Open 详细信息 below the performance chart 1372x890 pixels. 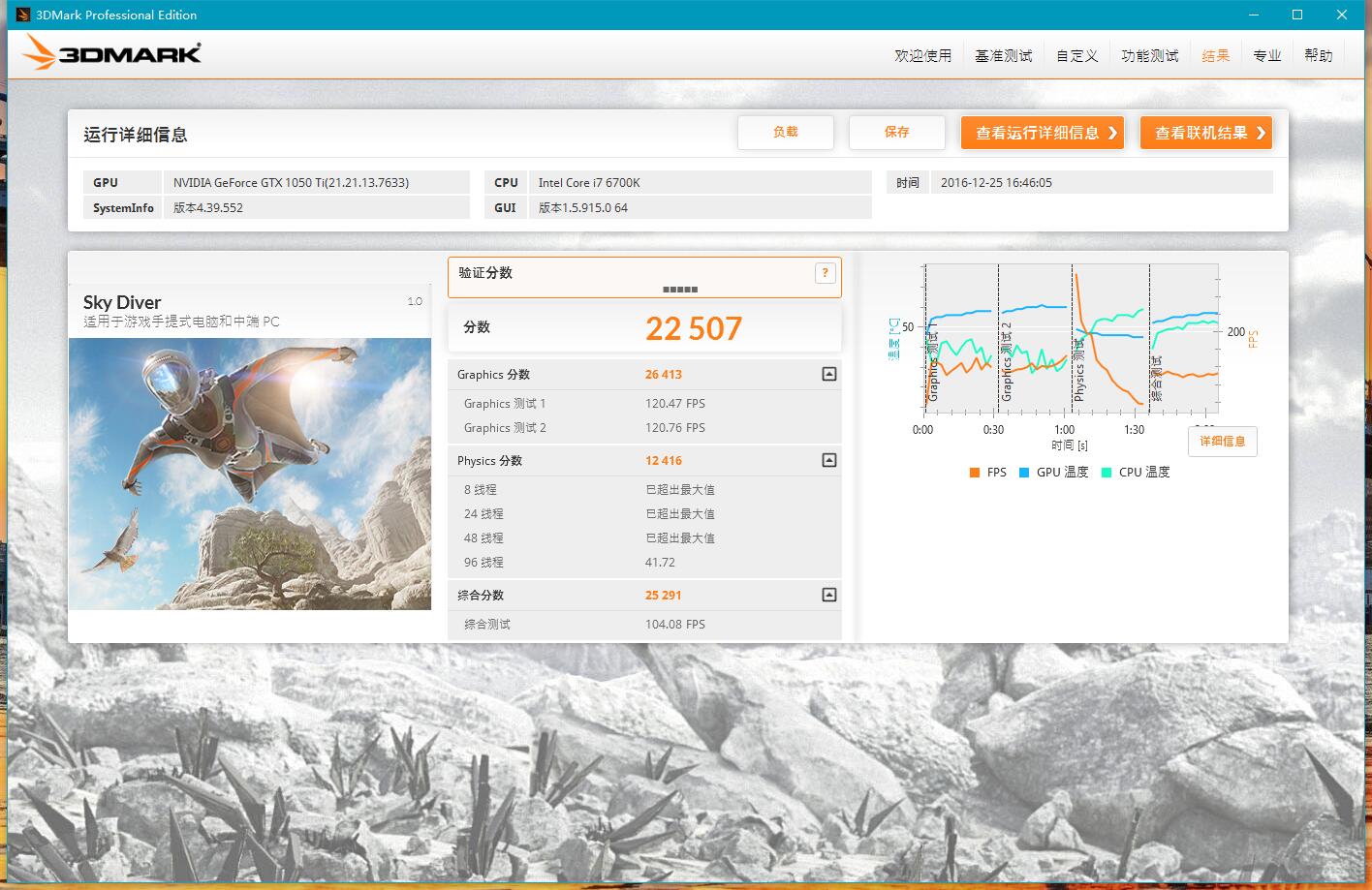coord(1222,442)
